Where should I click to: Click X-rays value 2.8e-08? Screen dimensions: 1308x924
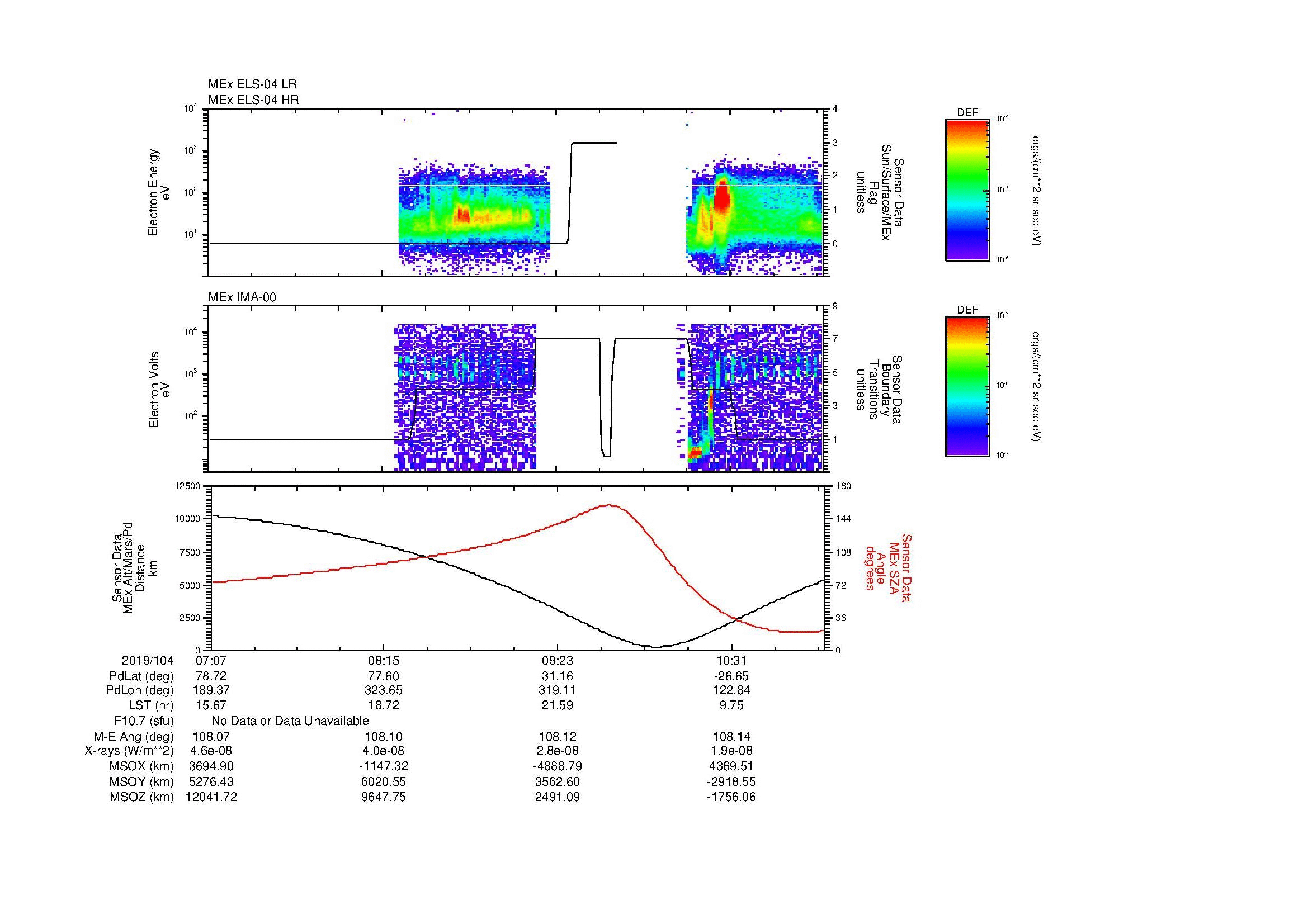[557, 751]
